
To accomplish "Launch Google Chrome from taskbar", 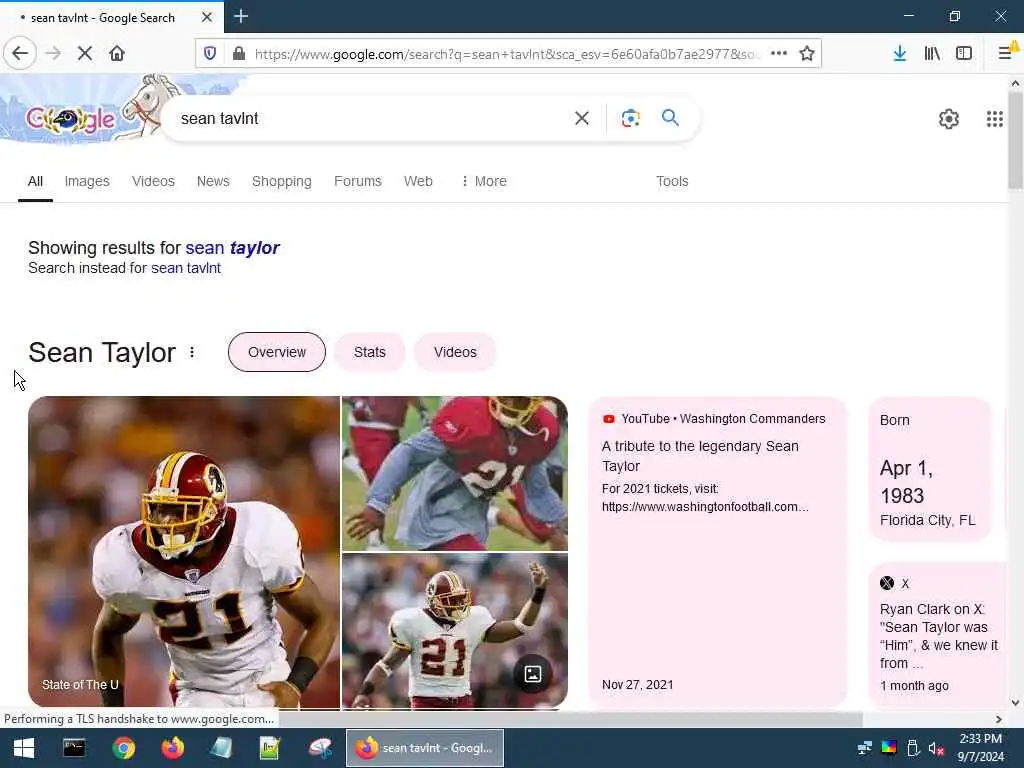I will coord(123,748).
